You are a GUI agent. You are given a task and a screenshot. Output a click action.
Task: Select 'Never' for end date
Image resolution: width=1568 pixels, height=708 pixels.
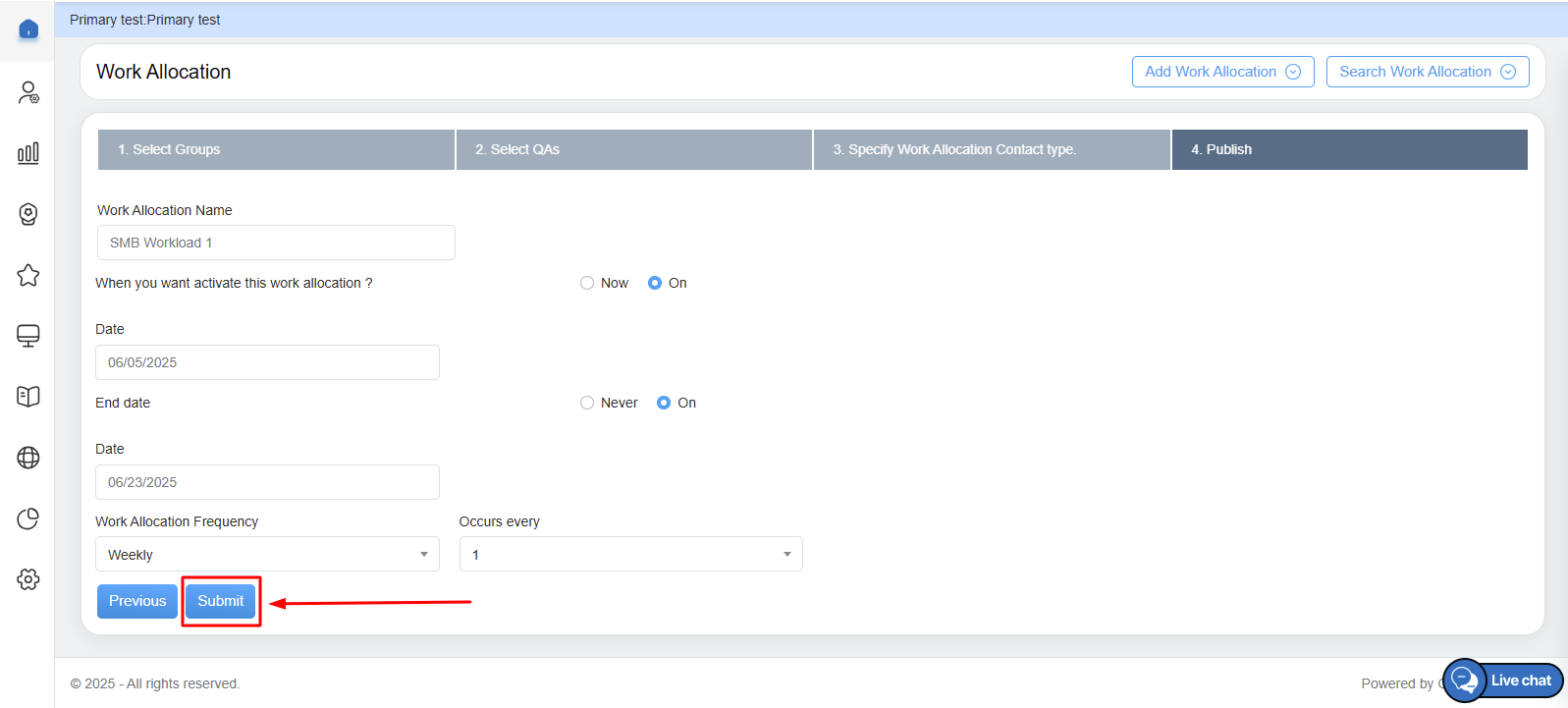click(587, 403)
